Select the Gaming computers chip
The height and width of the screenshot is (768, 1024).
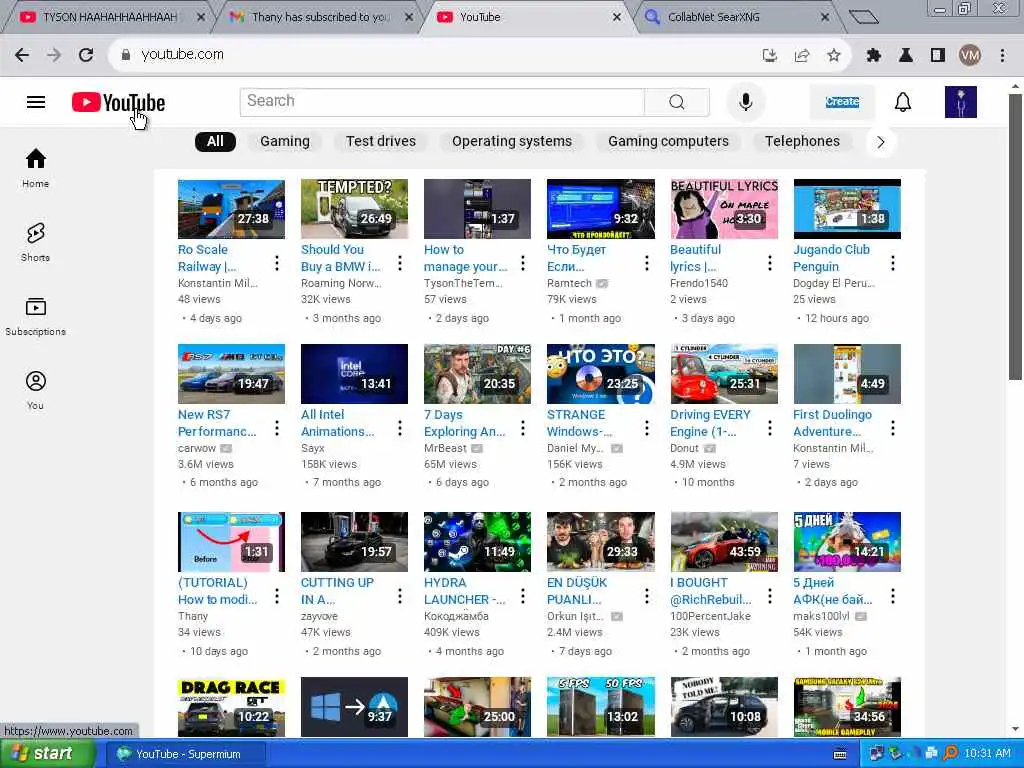tap(668, 142)
